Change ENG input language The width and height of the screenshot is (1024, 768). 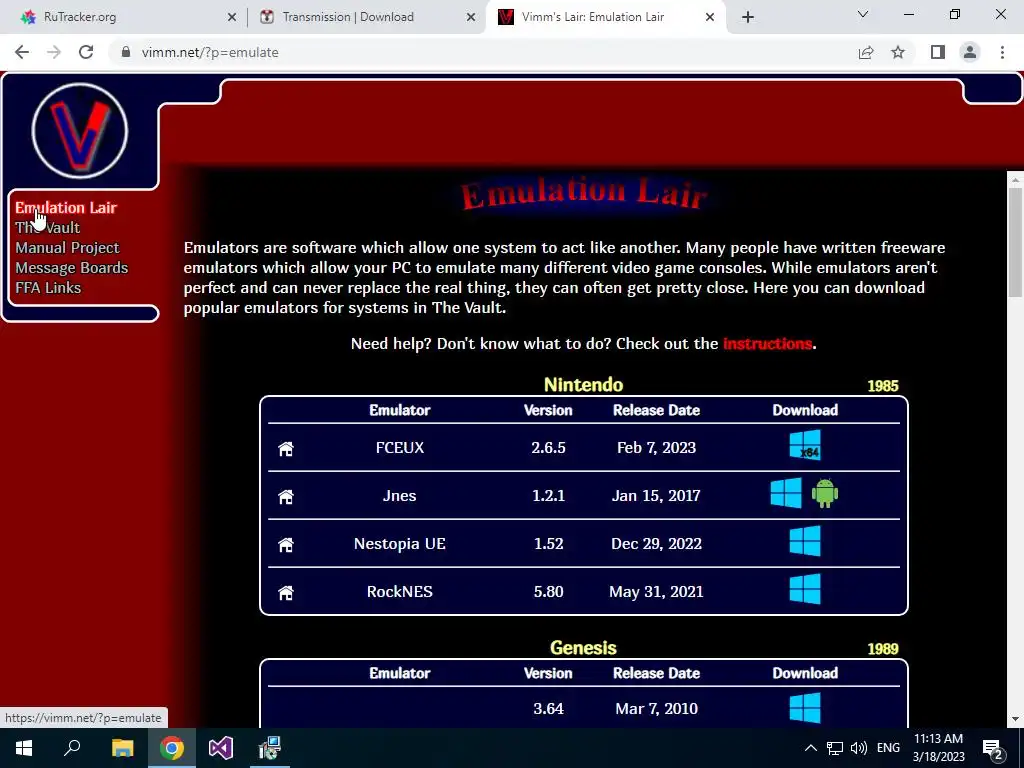[x=888, y=748]
